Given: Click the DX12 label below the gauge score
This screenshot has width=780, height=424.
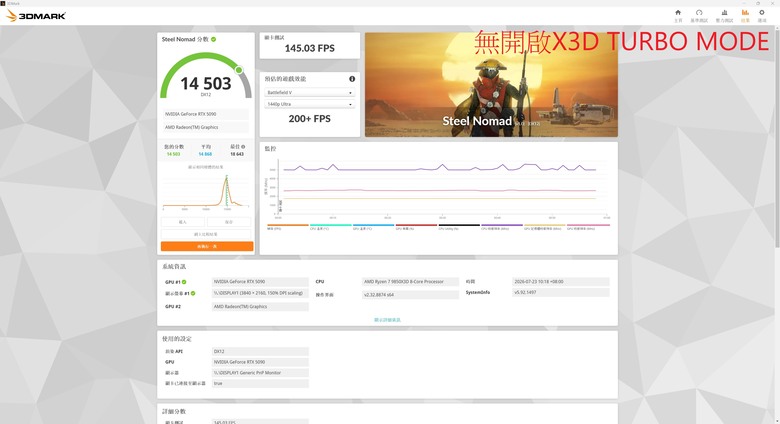Looking at the screenshot, I should pyautogui.click(x=206, y=95).
